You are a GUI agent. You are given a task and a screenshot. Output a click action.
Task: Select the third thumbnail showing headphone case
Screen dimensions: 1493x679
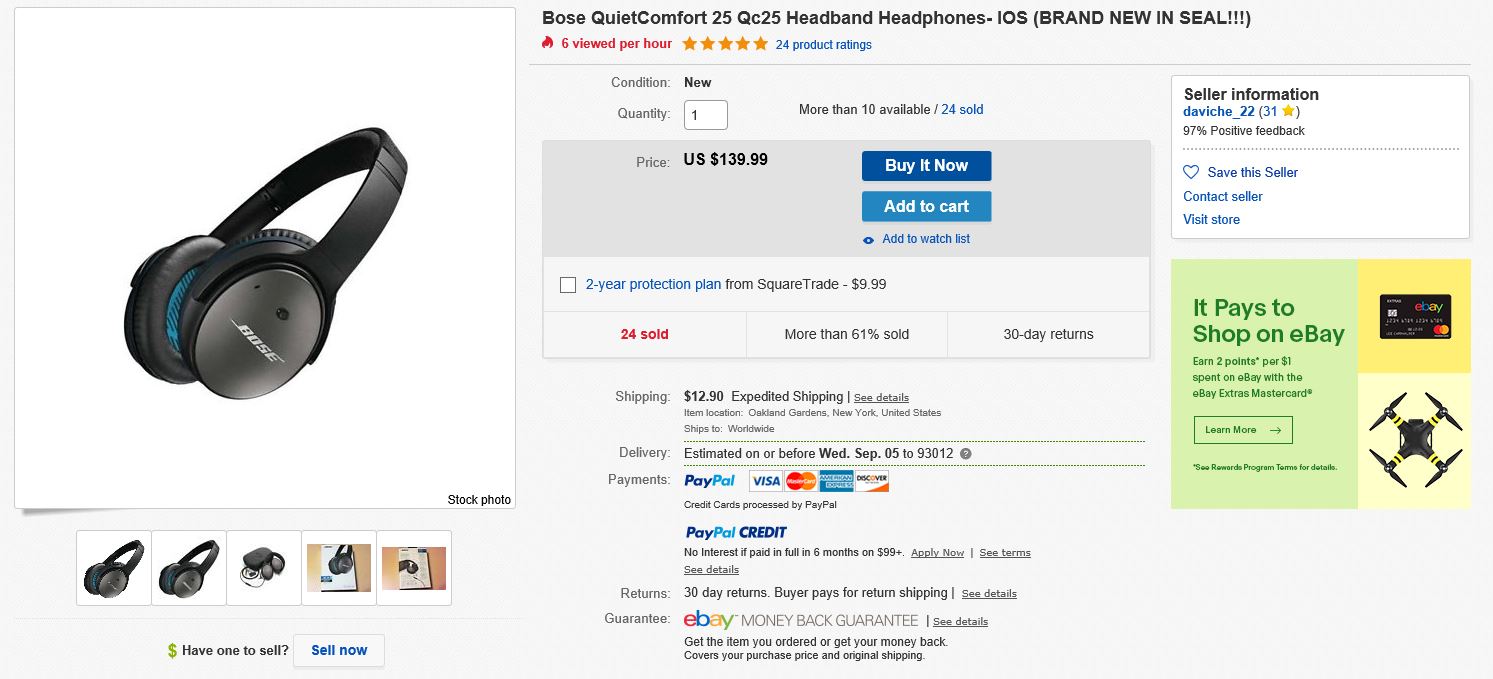click(x=264, y=567)
